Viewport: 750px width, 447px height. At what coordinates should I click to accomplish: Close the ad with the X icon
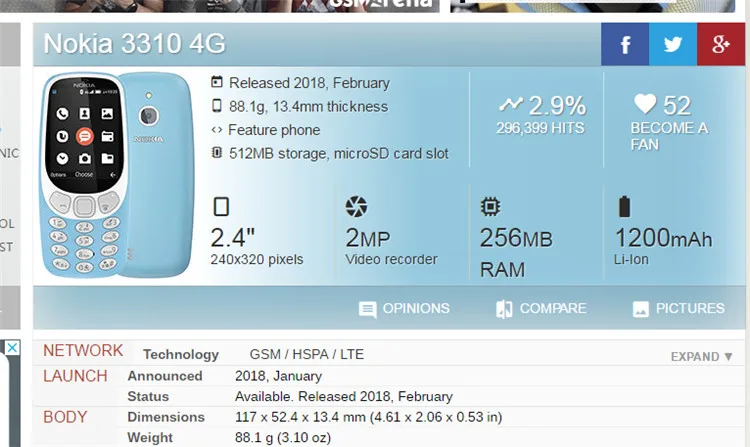(12, 348)
